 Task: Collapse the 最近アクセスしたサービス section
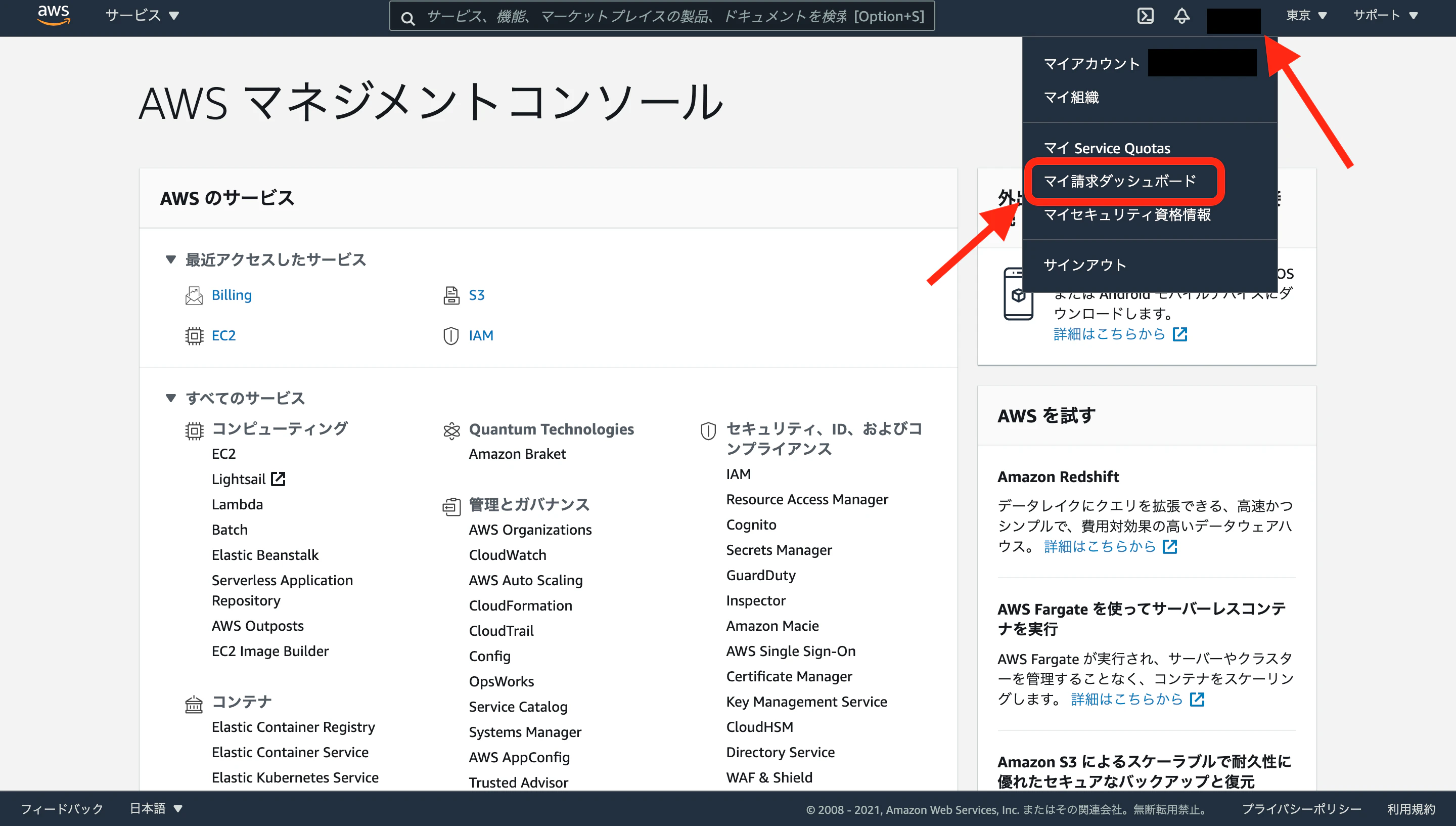pos(171,259)
